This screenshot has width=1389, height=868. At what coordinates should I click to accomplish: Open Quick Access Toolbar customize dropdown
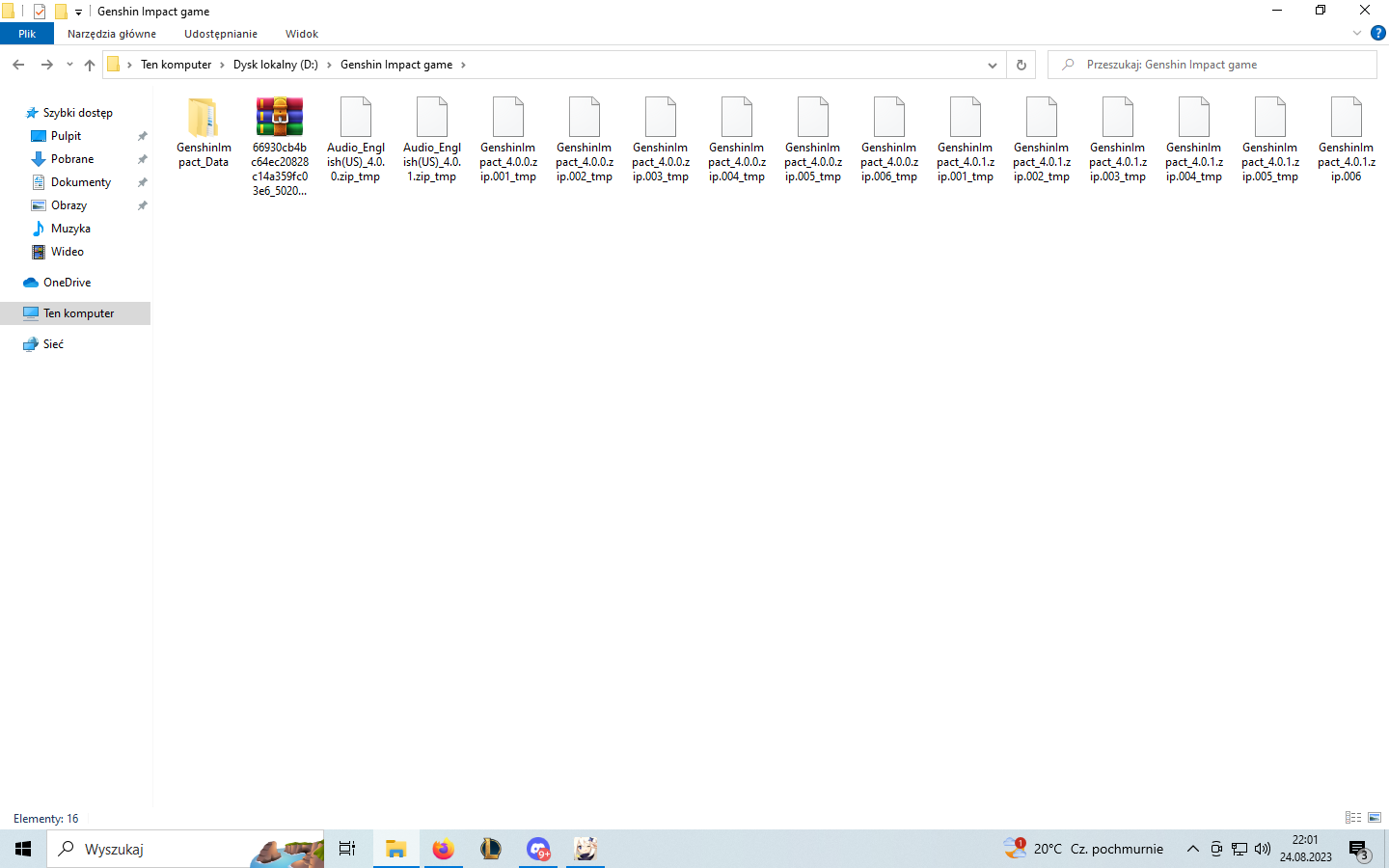(78, 12)
